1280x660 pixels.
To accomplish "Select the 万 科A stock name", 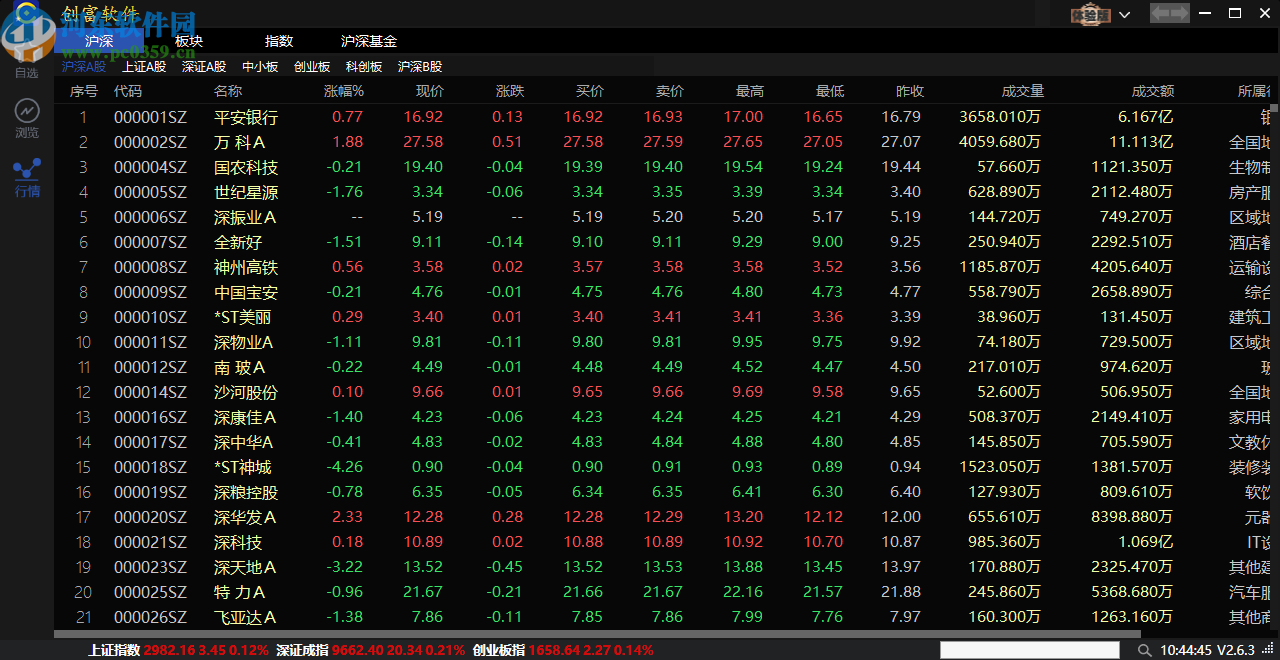I will tap(239, 142).
